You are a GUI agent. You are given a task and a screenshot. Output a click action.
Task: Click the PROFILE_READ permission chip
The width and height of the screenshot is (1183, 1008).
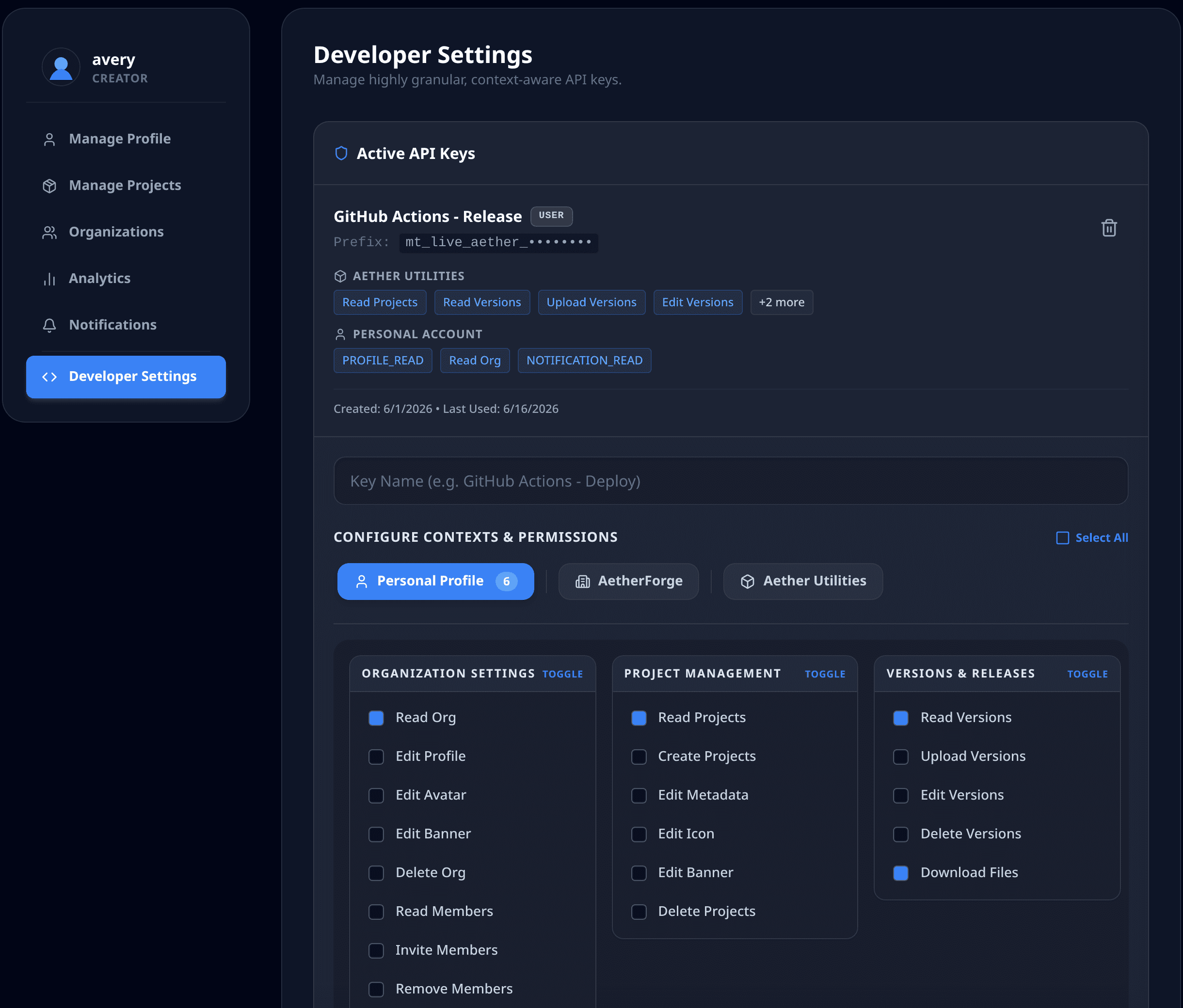pyautogui.click(x=383, y=361)
